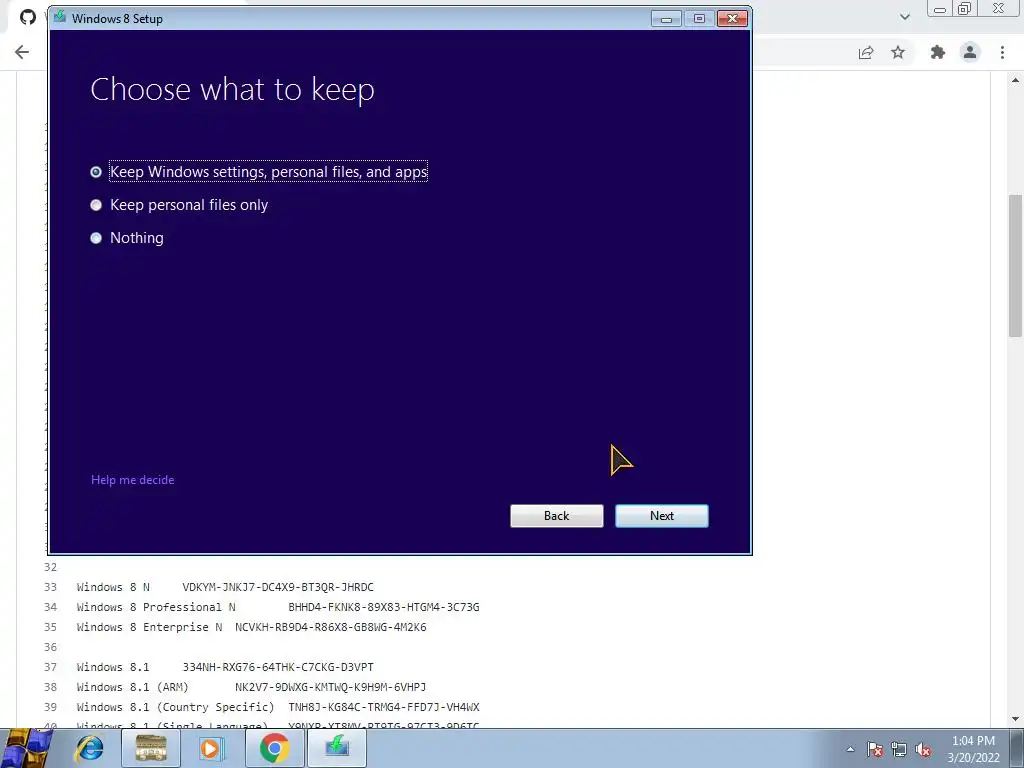The width and height of the screenshot is (1024, 768).
Task: Click key 334NH-RXG76-64THK-C7CKG-D3VPT text
Action: click(x=278, y=667)
